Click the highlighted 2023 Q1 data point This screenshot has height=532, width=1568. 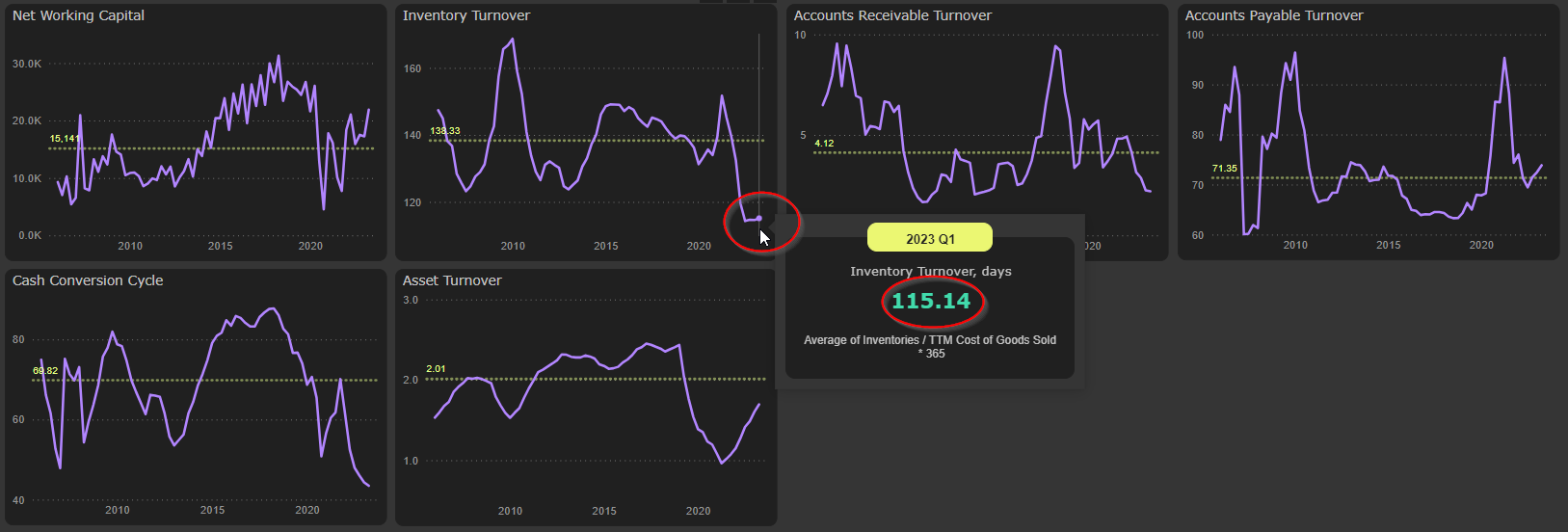point(759,219)
